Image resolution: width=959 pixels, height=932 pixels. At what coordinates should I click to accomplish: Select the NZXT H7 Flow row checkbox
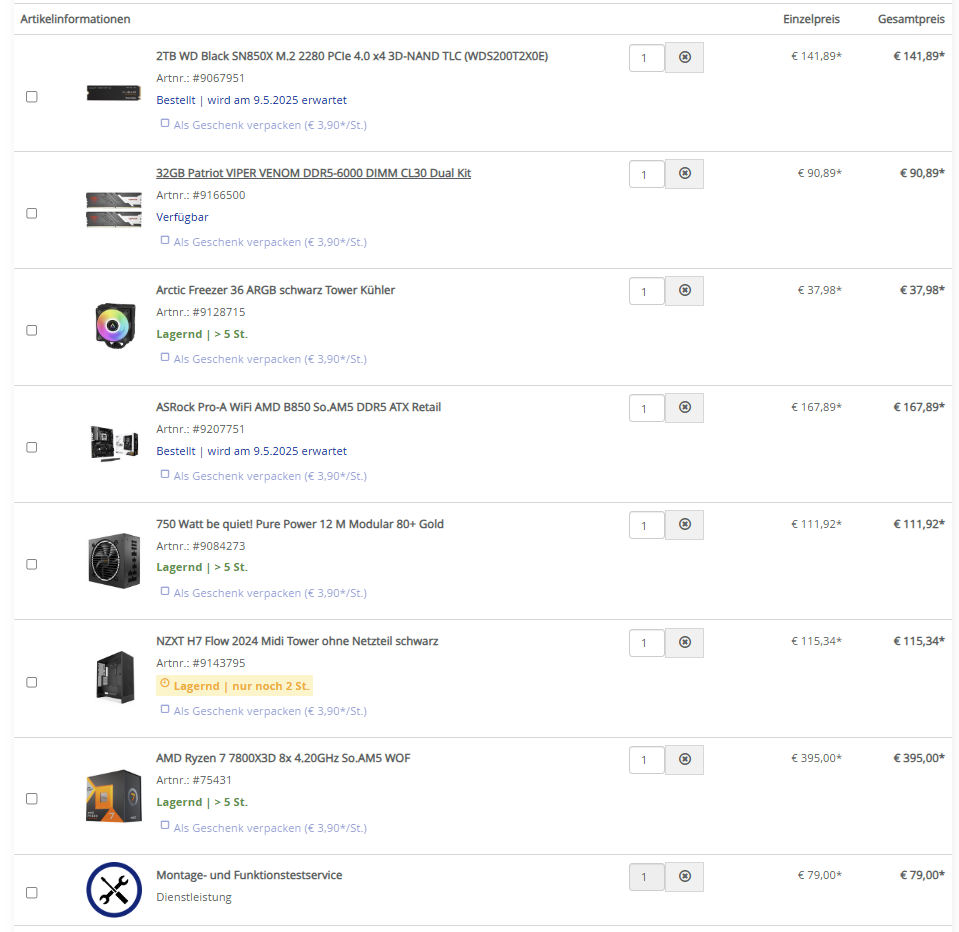click(x=32, y=682)
